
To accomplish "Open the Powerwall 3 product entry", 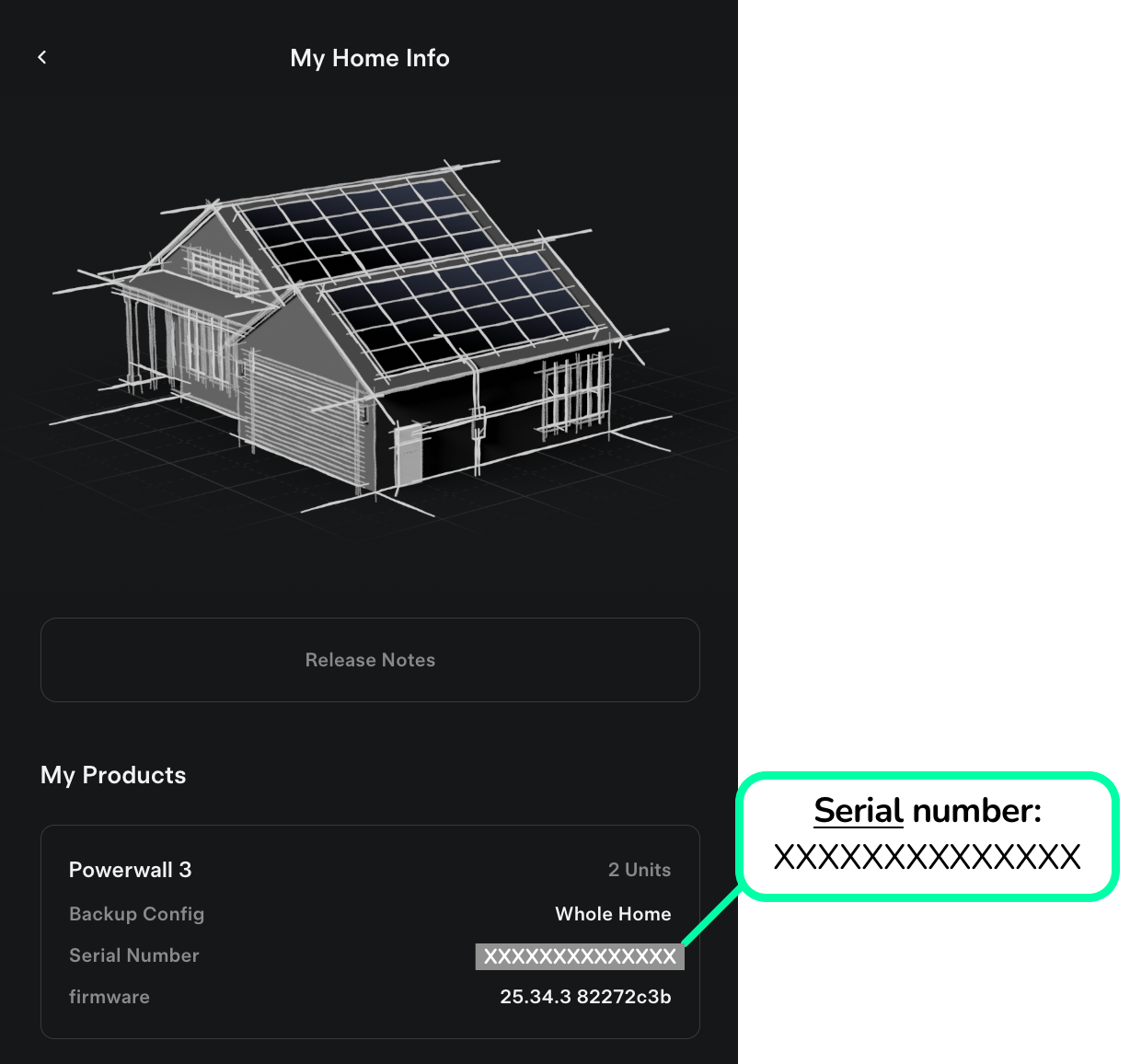I will (x=131, y=870).
